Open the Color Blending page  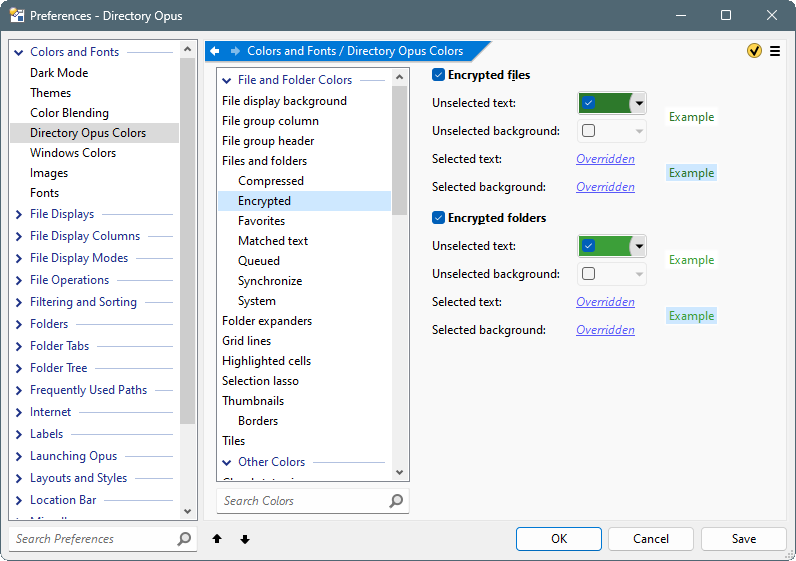click(69, 113)
